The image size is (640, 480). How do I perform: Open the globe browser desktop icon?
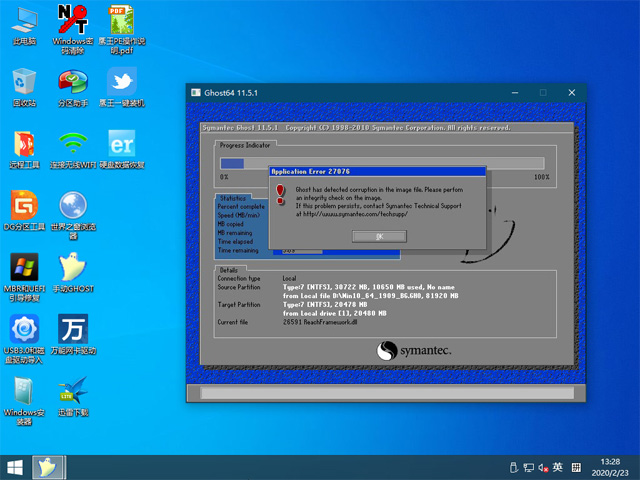(x=73, y=216)
